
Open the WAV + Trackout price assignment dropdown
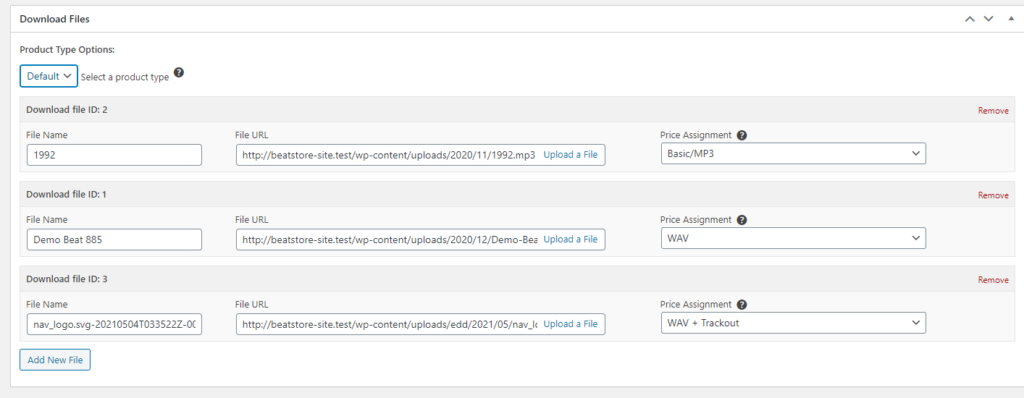point(793,323)
